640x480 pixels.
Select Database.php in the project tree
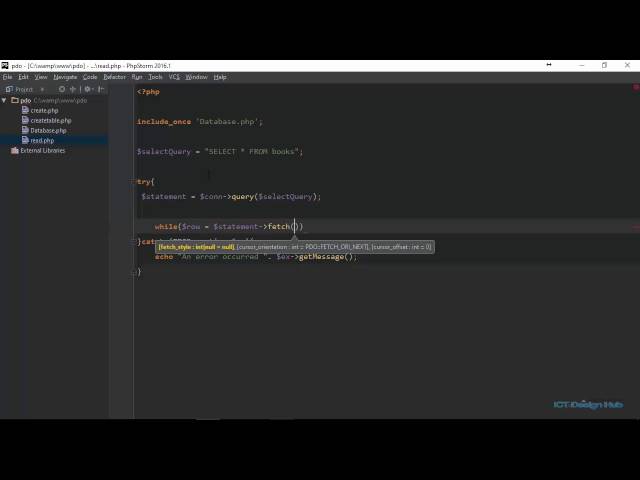pyautogui.click(x=48, y=130)
